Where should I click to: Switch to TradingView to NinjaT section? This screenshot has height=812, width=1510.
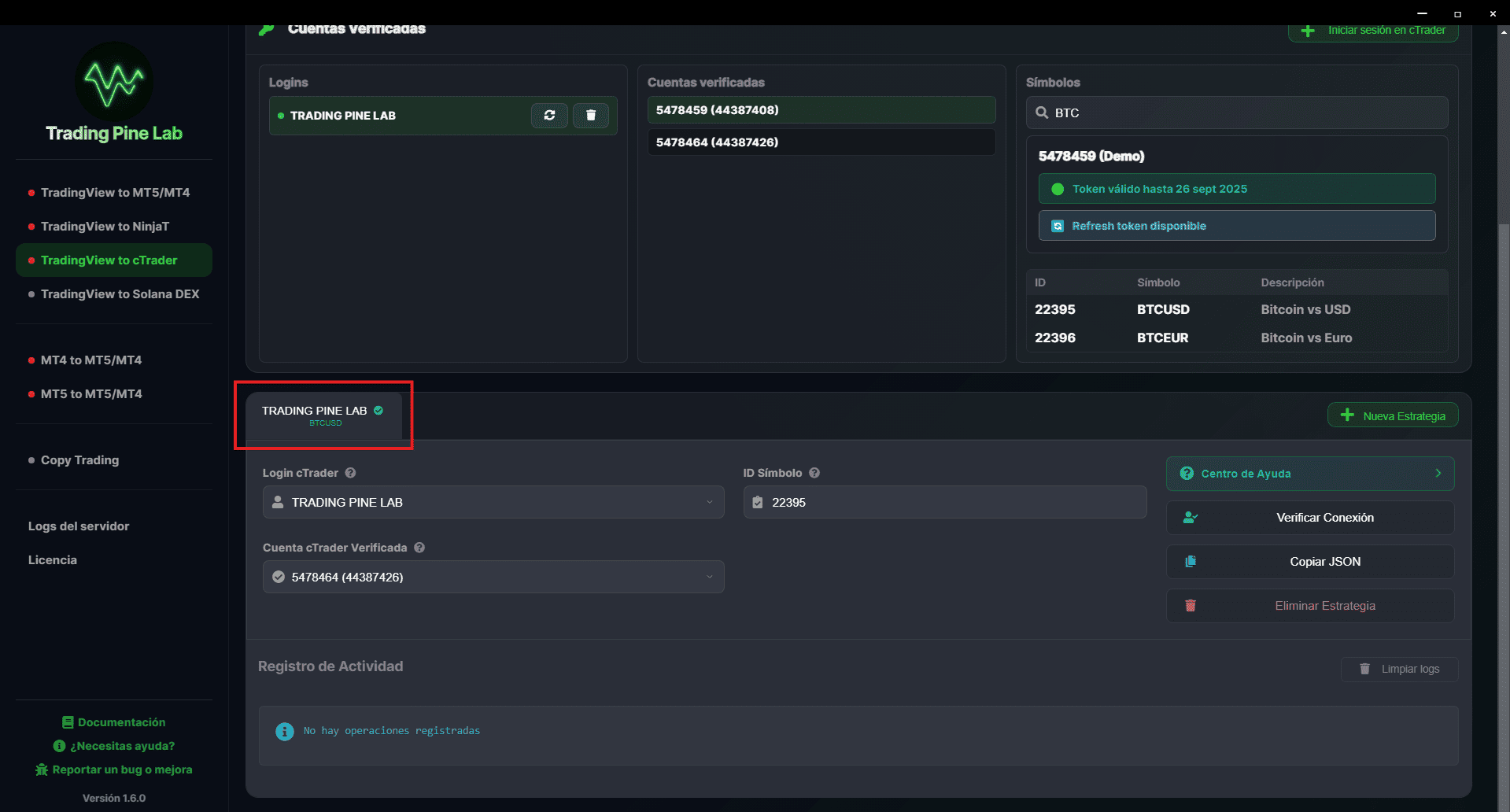click(x=105, y=226)
